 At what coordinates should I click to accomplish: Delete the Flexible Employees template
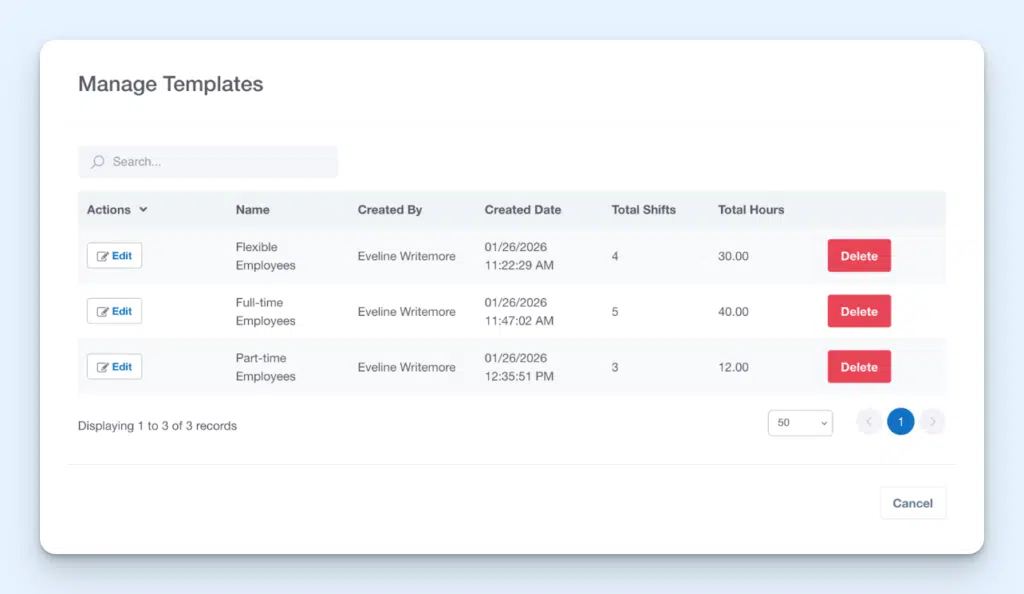(858, 255)
